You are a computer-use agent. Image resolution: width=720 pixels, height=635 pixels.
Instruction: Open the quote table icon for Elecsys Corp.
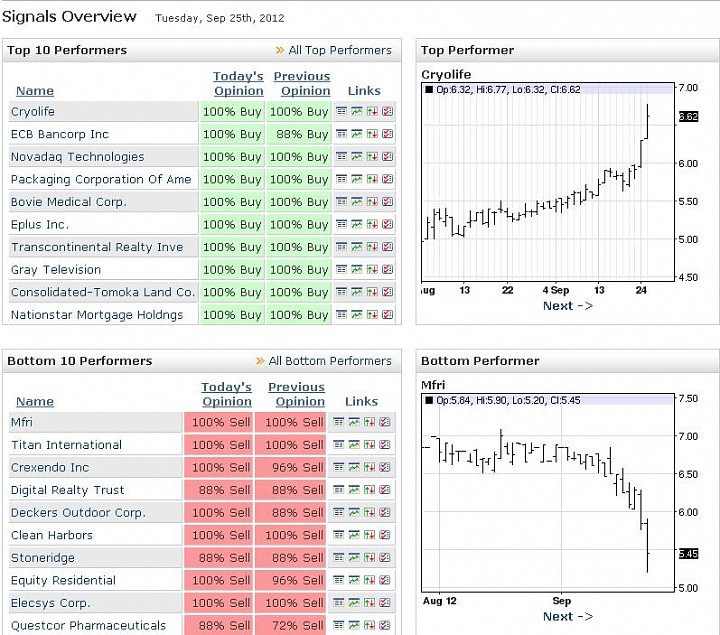click(338, 602)
